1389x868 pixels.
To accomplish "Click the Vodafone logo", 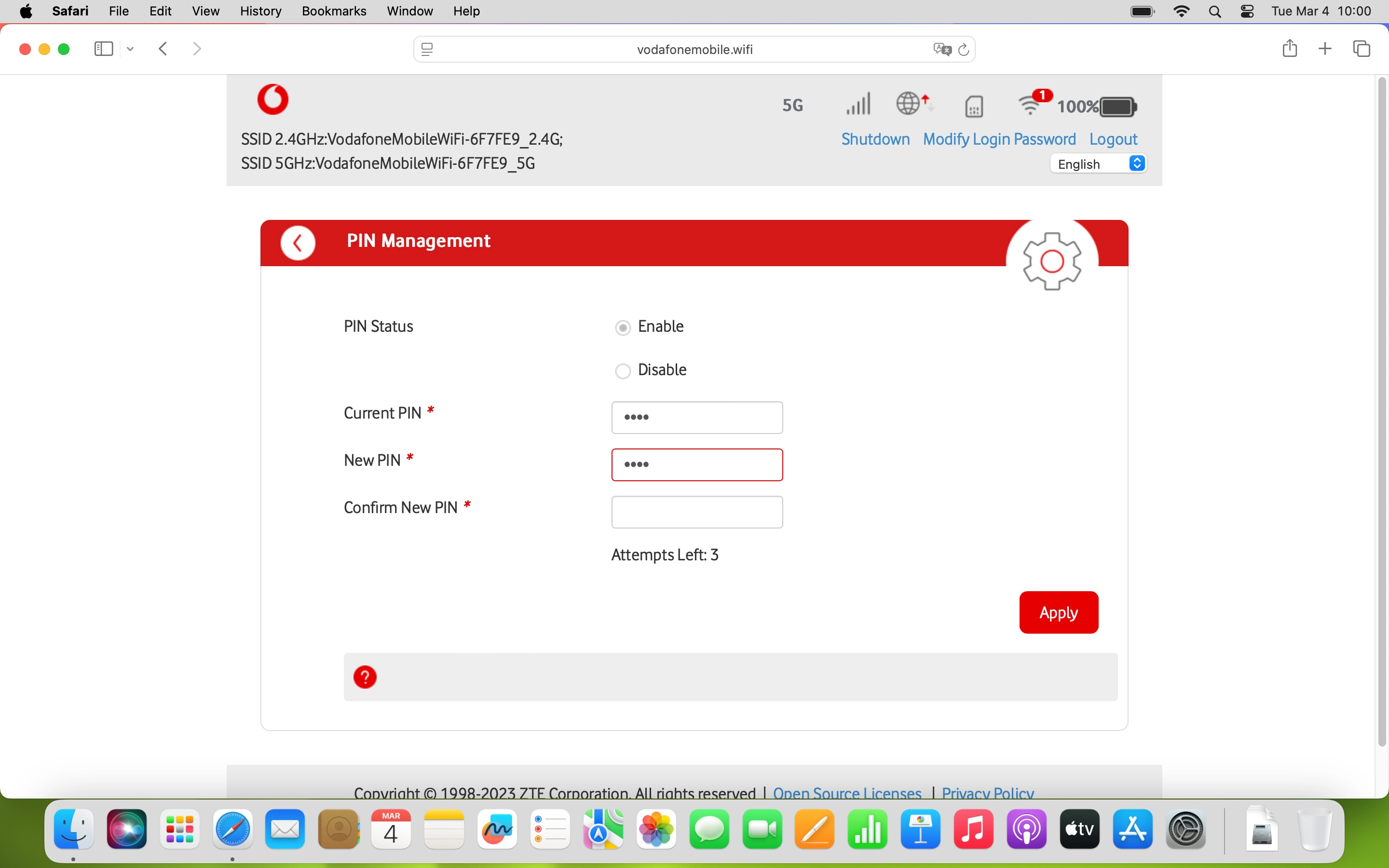I will pyautogui.click(x=272, y=99).
